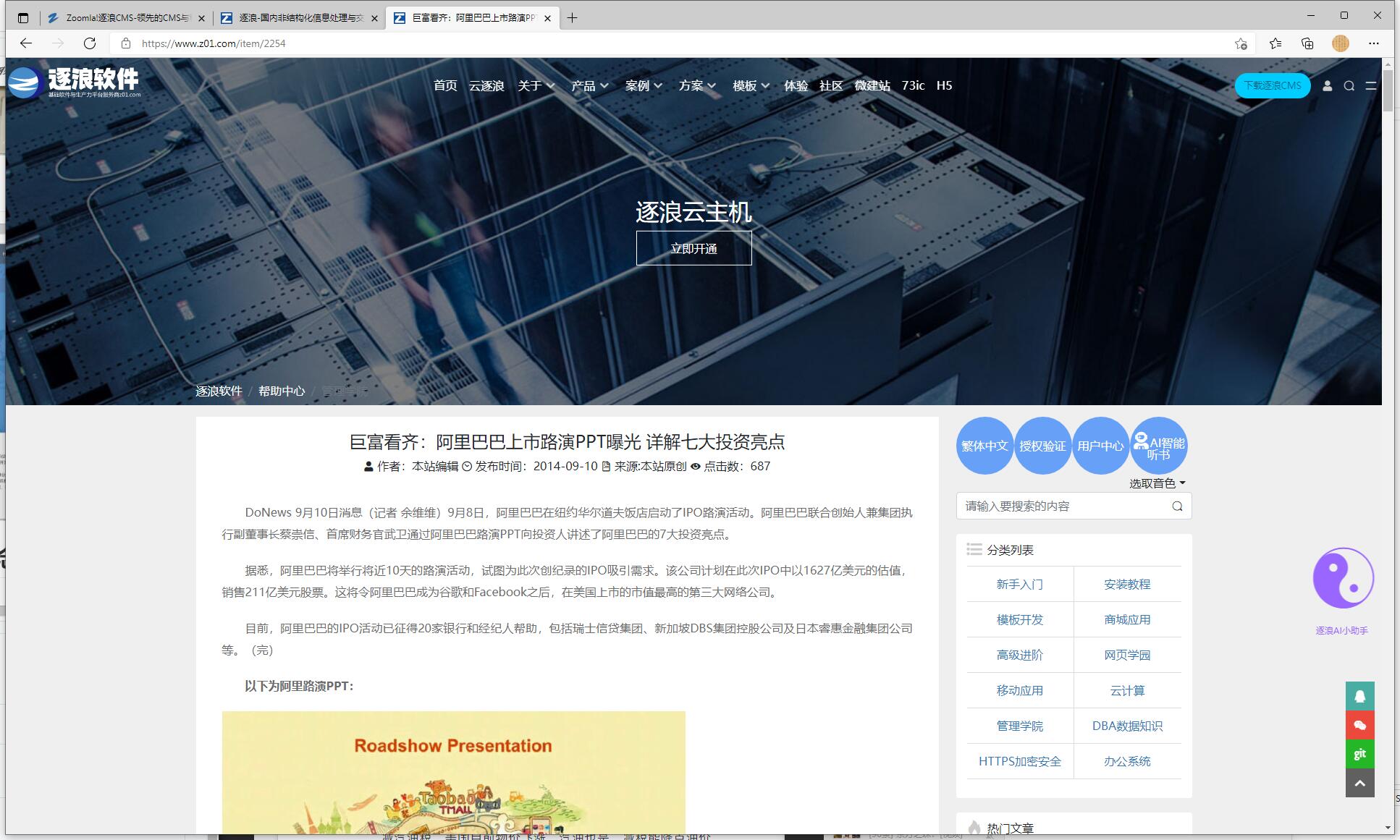Click 社区 in the navigation menu
Viewport: 1400px width, 840px height.
(x=830, y=85)
